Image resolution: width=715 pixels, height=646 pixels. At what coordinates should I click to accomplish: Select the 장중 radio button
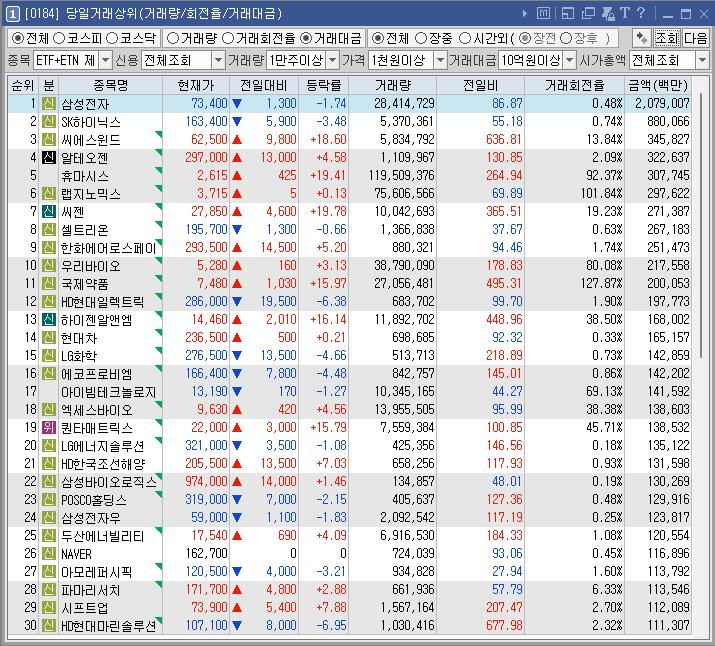pos(421,38)
